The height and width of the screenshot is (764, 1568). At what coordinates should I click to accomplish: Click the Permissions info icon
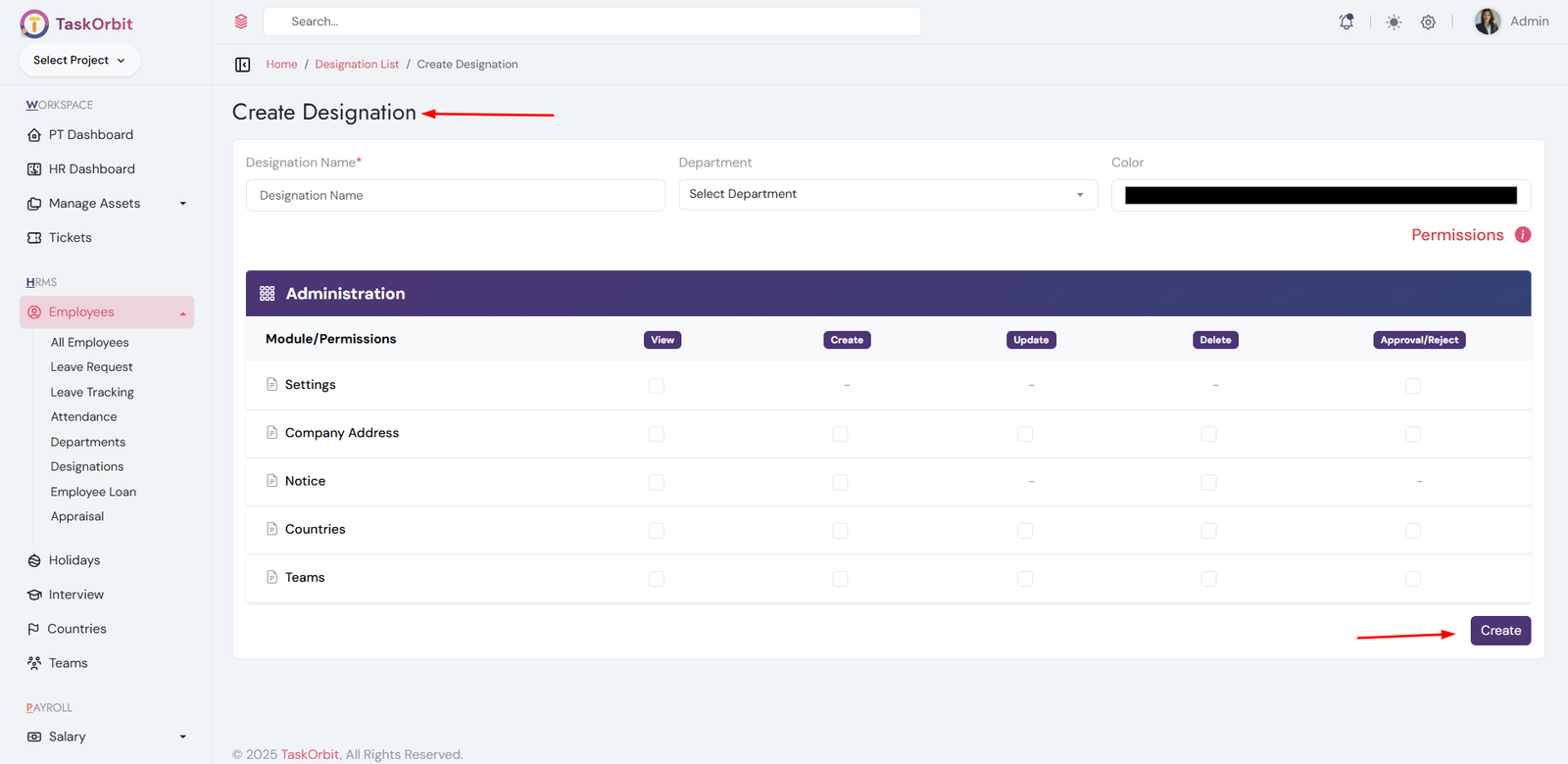(1522, 235)
